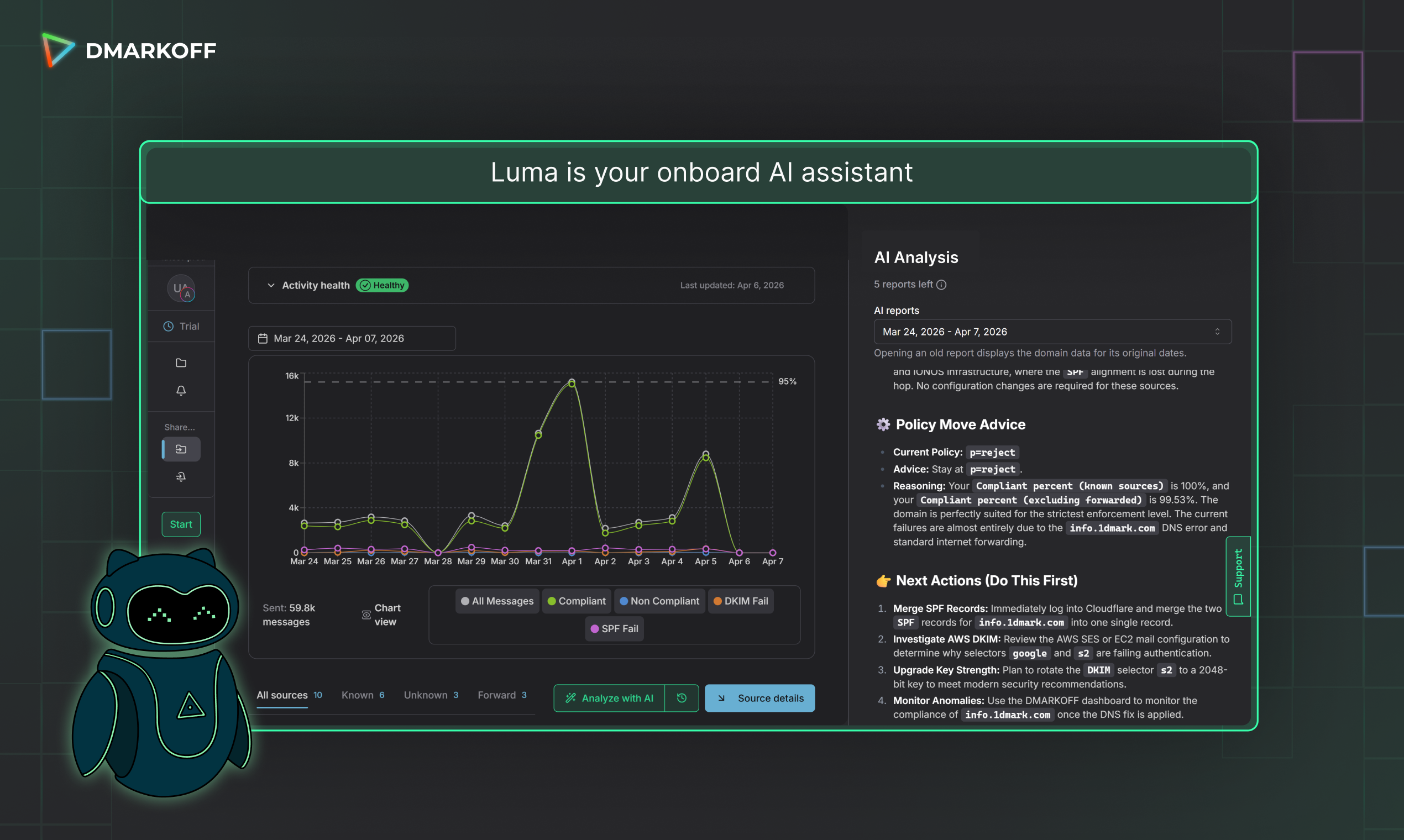
Task: Click the bell notifications icon
Action: pos(181,391)
